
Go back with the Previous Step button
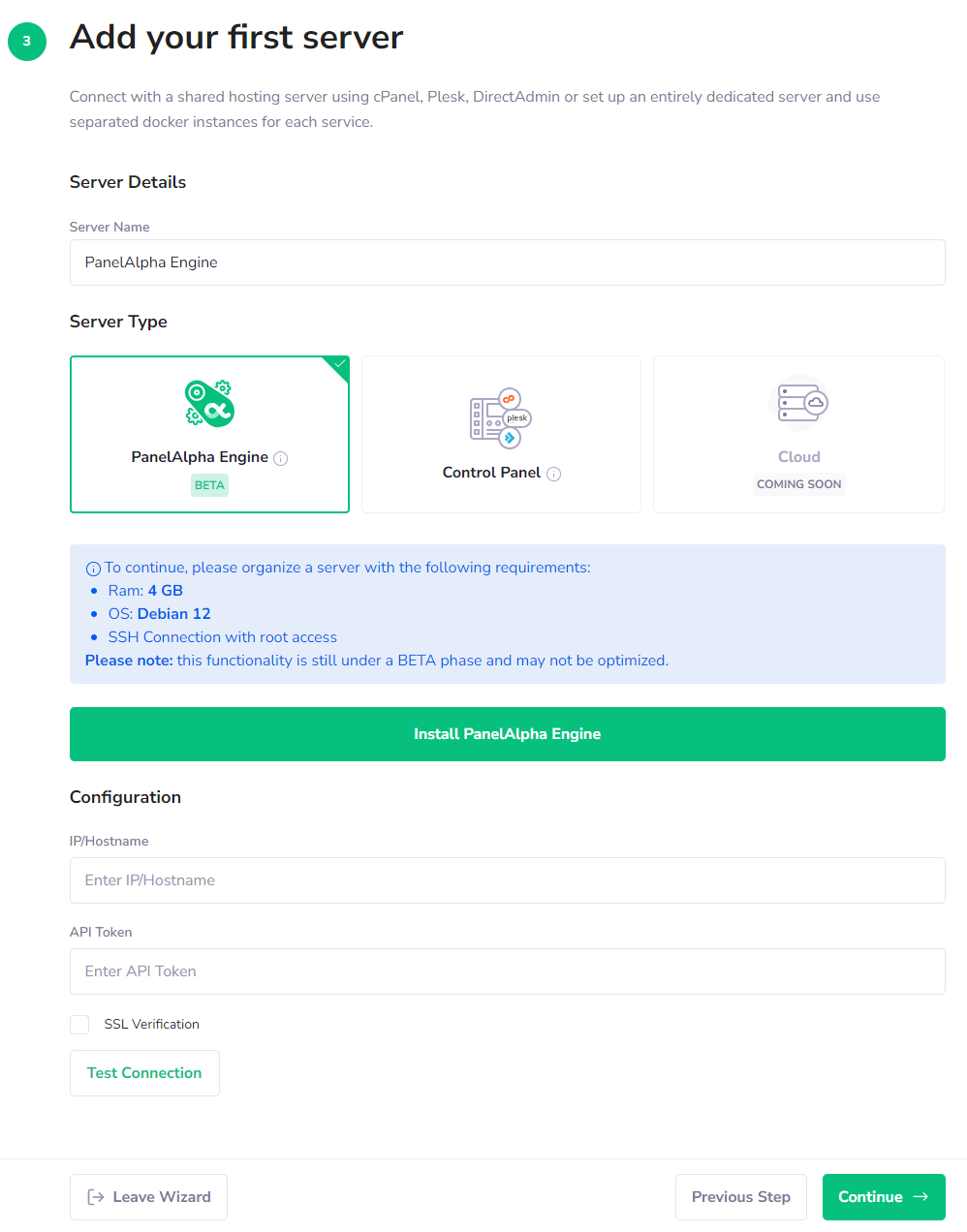(741, 1197)
